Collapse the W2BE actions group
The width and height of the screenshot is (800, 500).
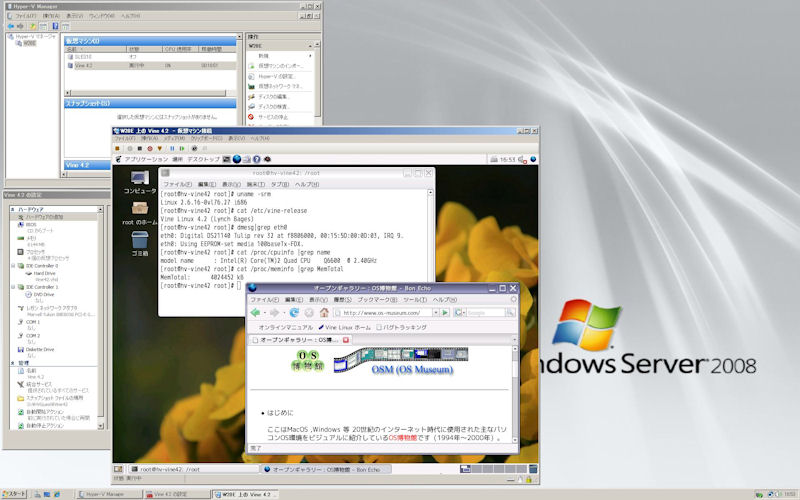click(309, 46)
